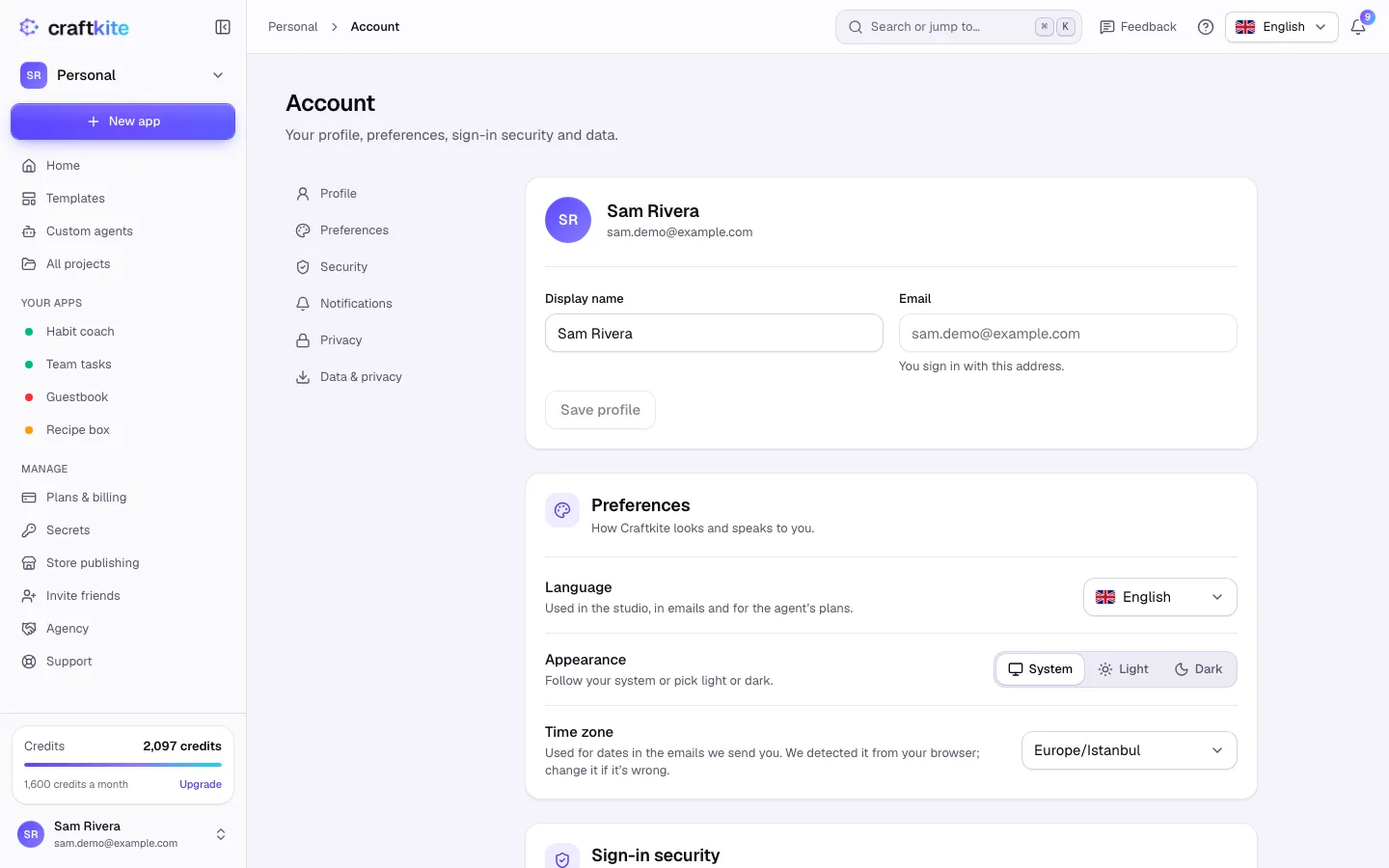Switch appearance to Light
The image size is (1389, 868).
1124,669
